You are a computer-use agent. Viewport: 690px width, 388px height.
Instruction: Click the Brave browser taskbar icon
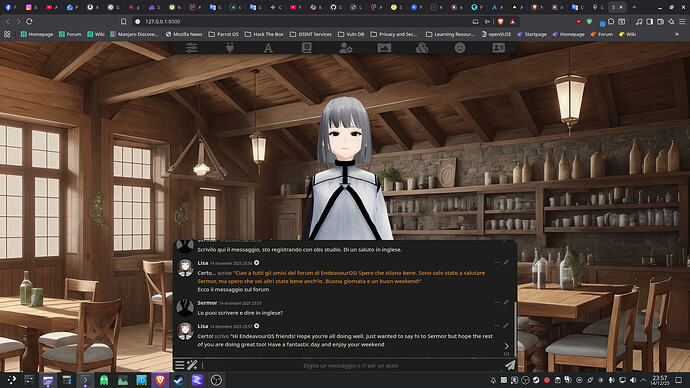point(160,380)
